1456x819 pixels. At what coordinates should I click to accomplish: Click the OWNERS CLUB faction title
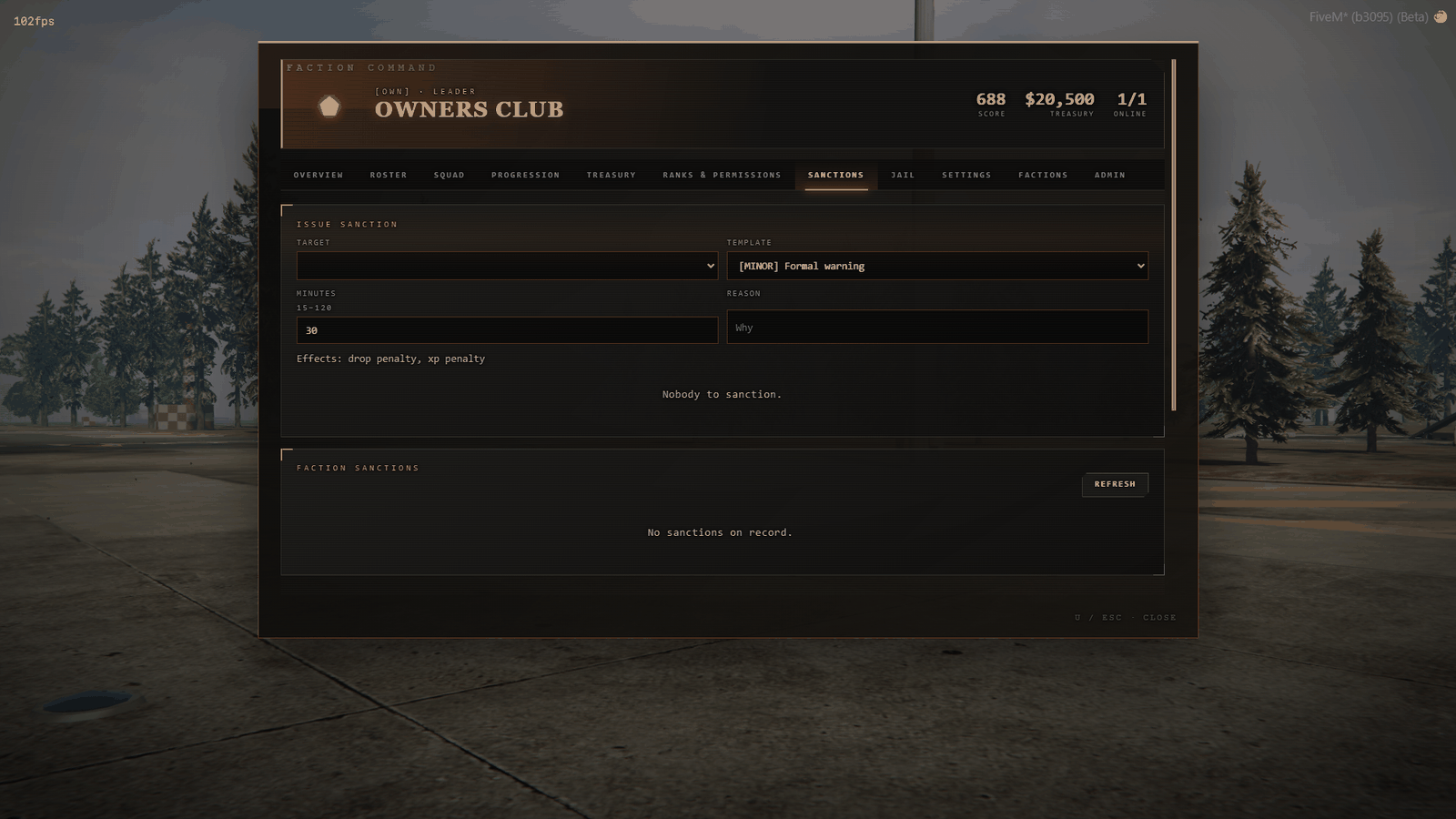469,109
